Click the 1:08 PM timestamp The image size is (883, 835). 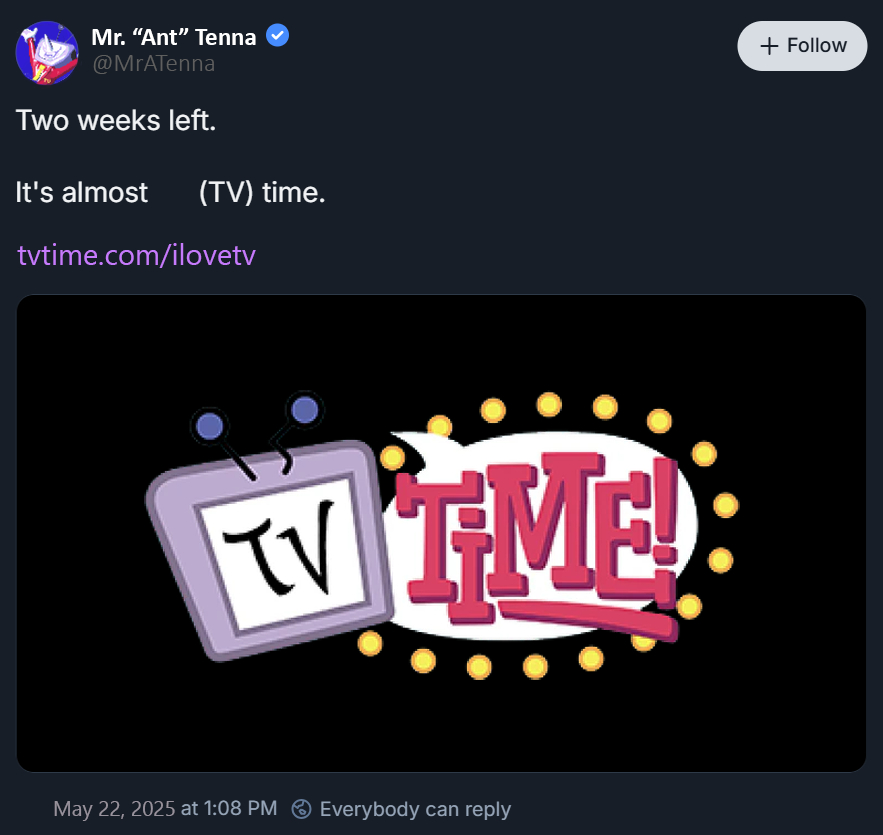point(241,809)
